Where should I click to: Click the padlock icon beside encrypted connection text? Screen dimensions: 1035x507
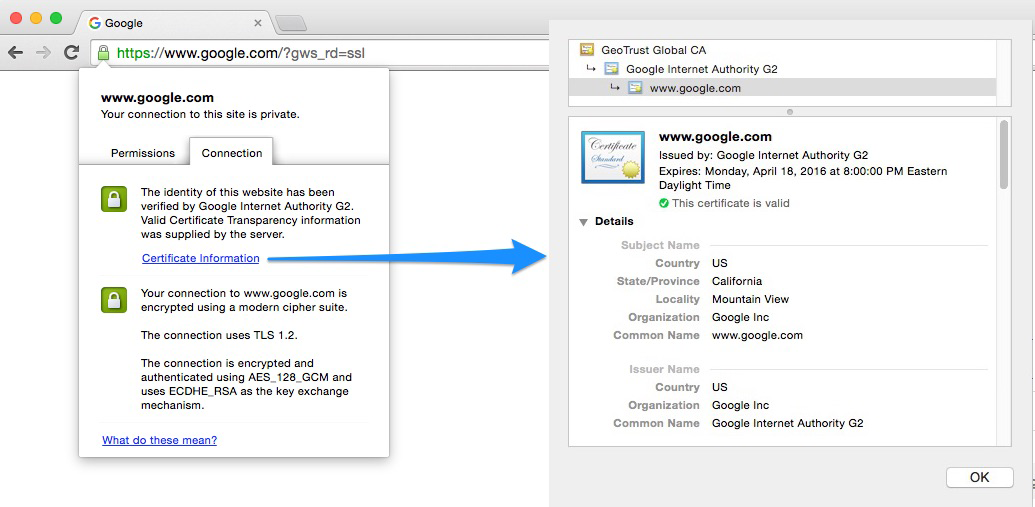coord(114,300)
